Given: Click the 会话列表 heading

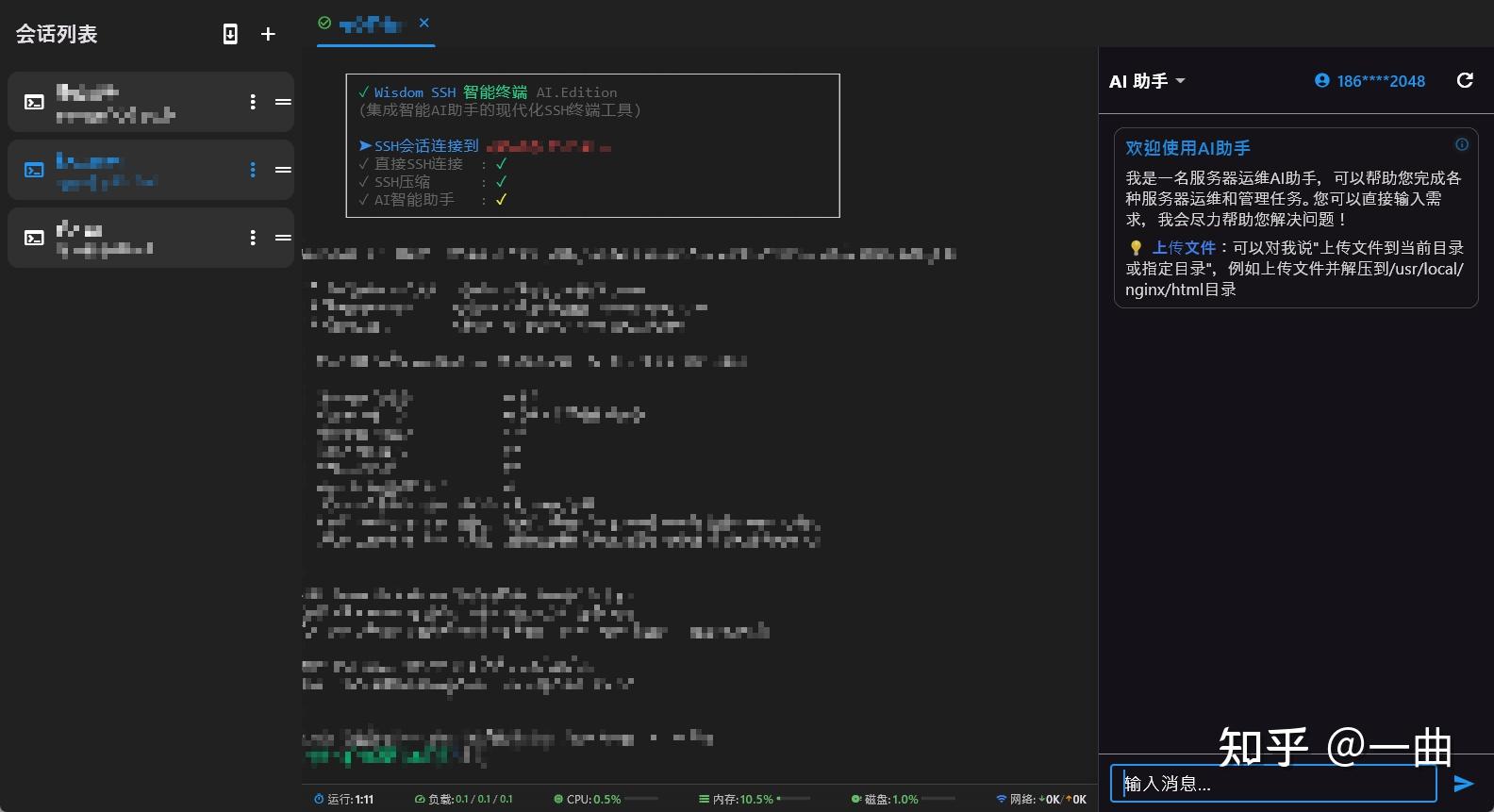Looking at the screenshot, I should (x=57, y=34).
